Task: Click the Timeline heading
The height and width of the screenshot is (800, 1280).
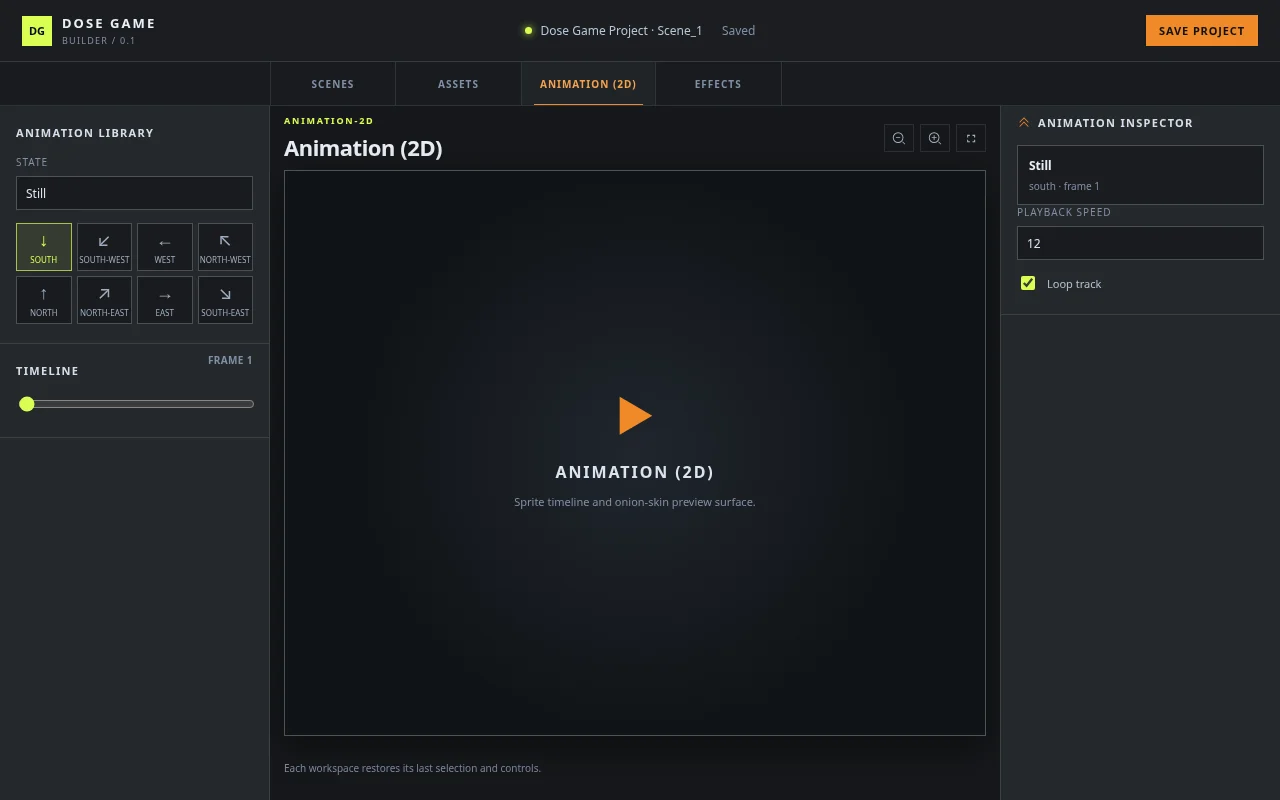Action: coord(47,371)
